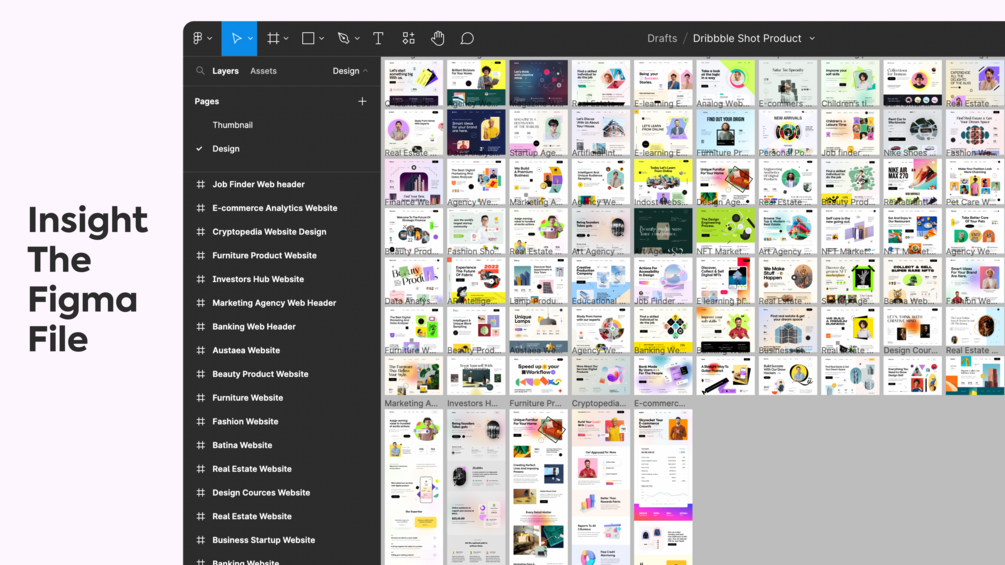The width and height of the screenshot is (1005, 565).
Task: Select Investors H... frame on canvas
Action: [476, 487]
